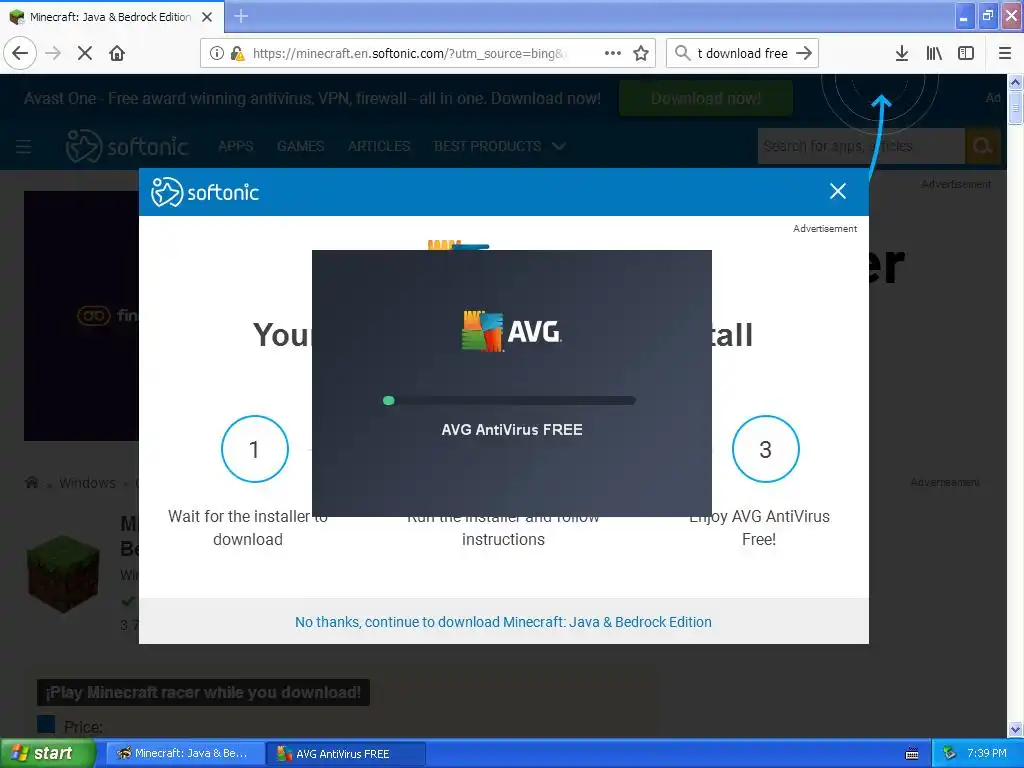This screenshot has height=768, width=1024.
Task: Click the Windows breadcrumb link
Action: coord(87,483)
